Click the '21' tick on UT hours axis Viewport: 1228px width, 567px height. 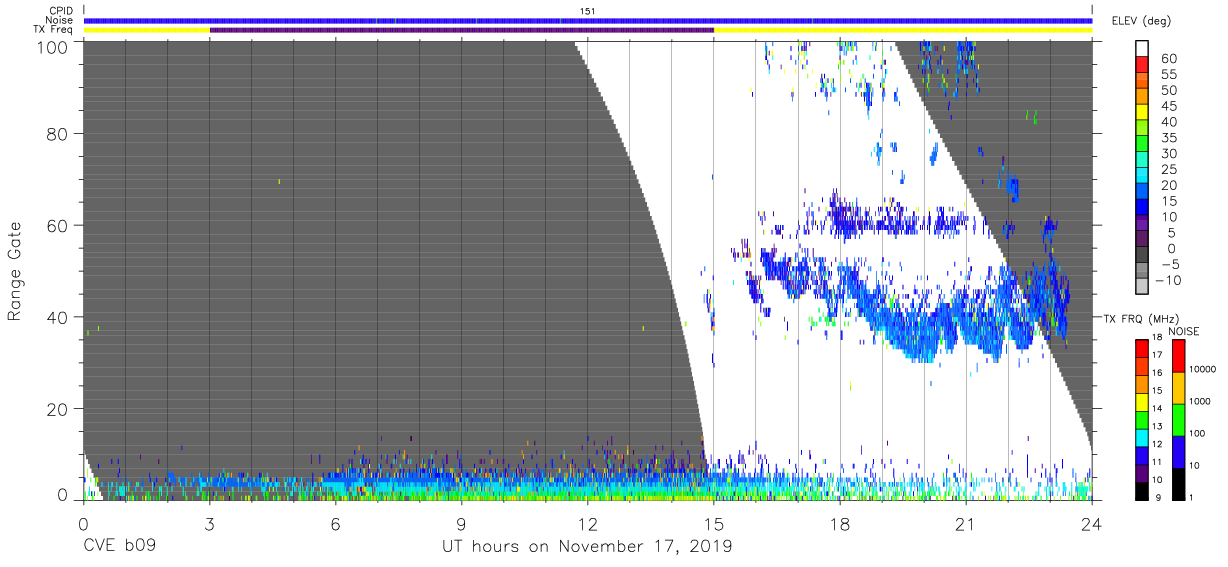tap(966, 523)
